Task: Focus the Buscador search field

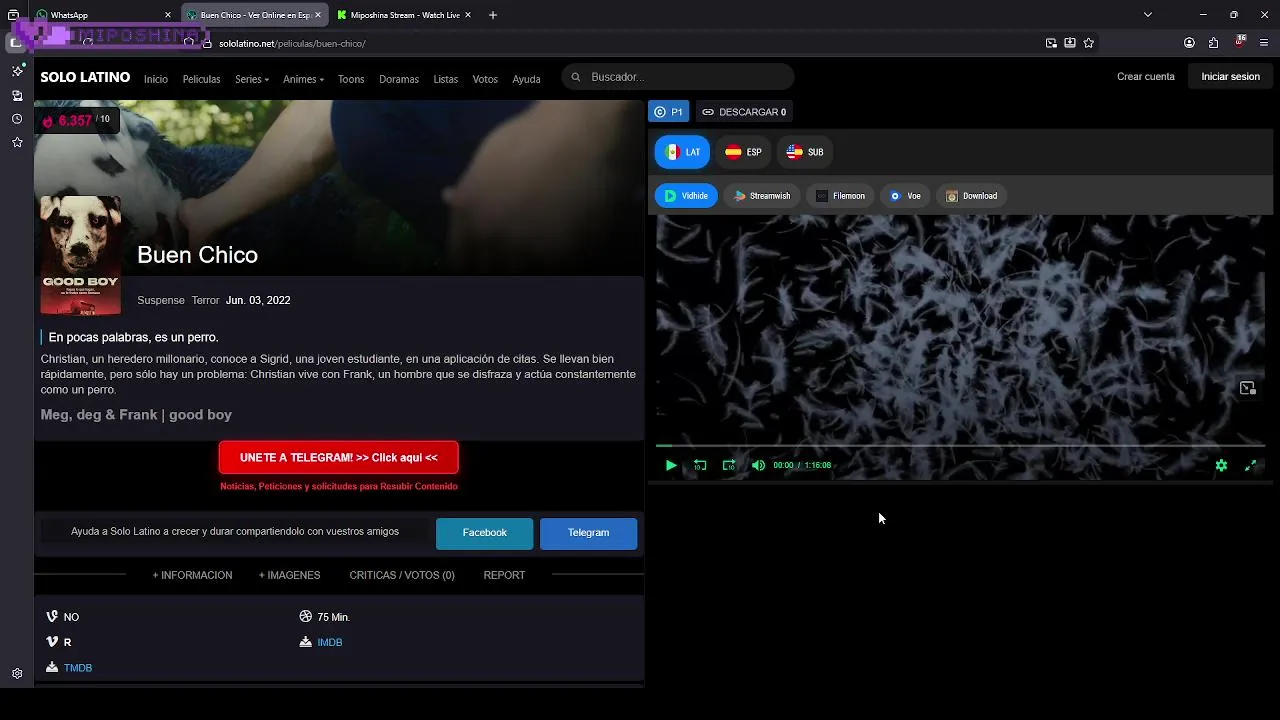Action: click(678, 77)
